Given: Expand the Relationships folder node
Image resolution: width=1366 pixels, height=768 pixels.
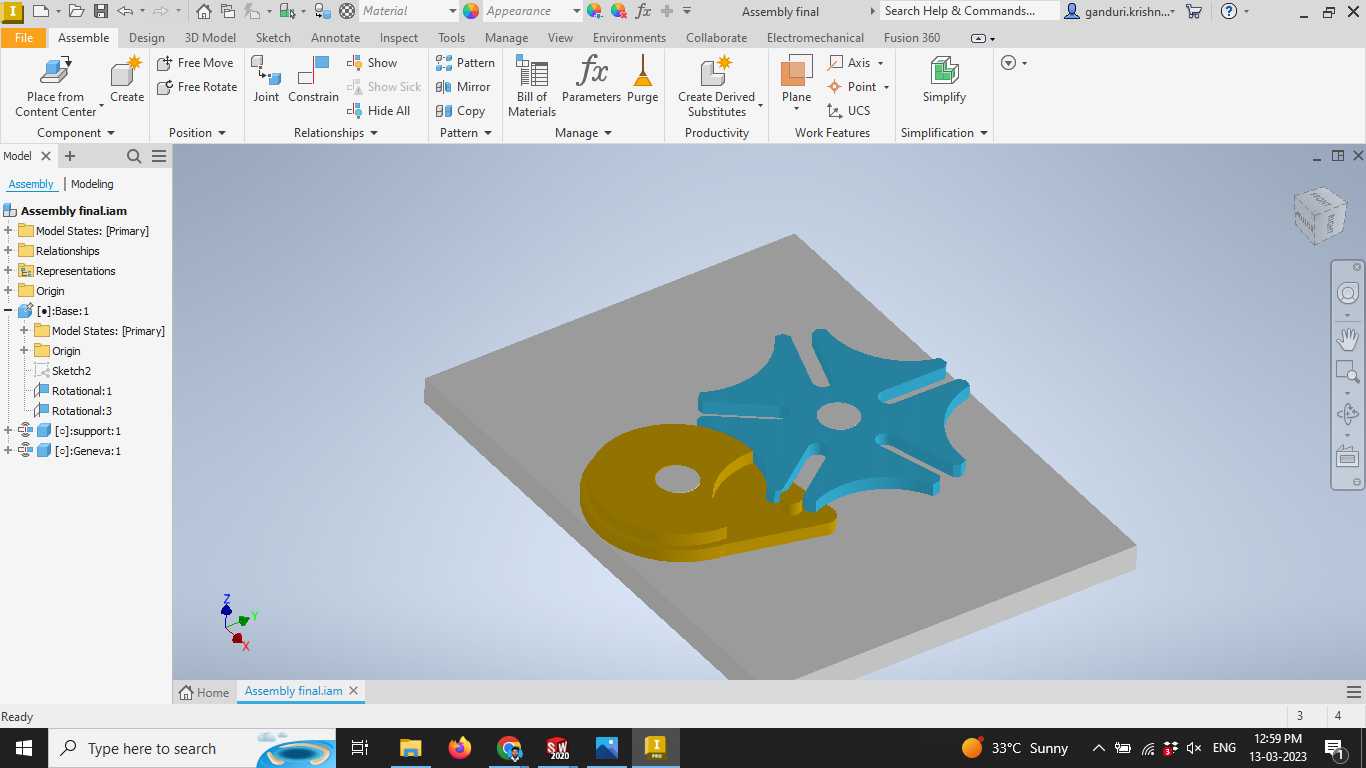Looking at the screenshot, I should coord(8,251).
